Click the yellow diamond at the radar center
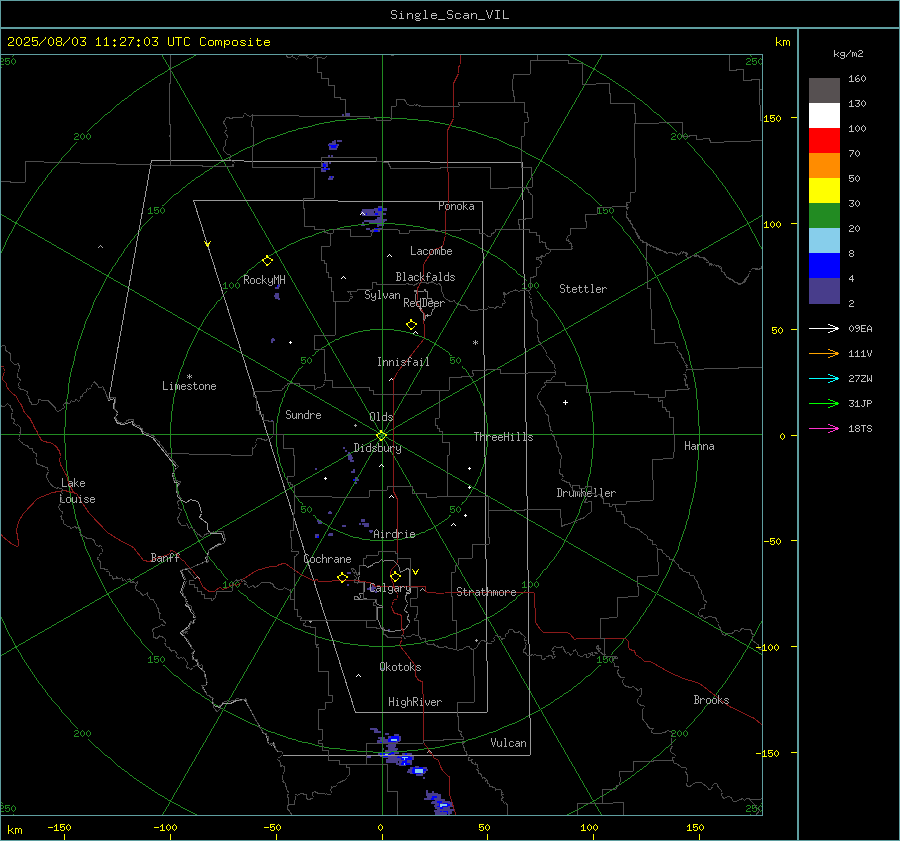Screen dimensions: 900x841 (381, 435)
